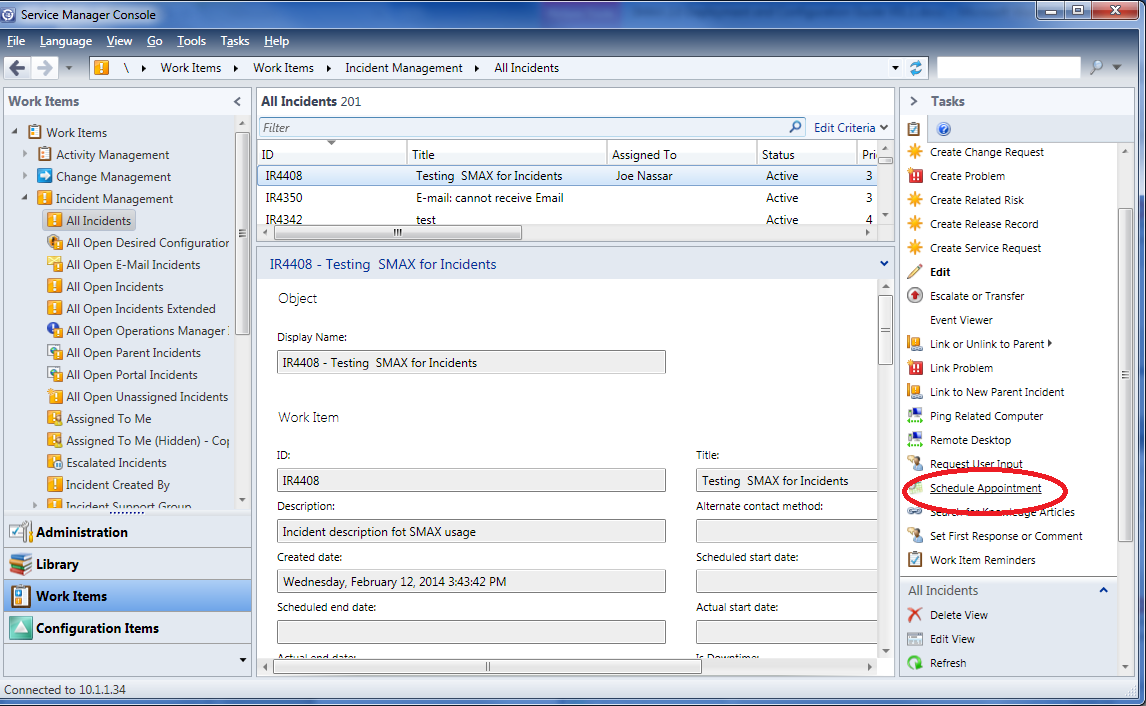This screenshot has width=1146, height=706.
Task: Click the Remote Desktop icon
Action: pyautogui.click(x=914, y=440)
